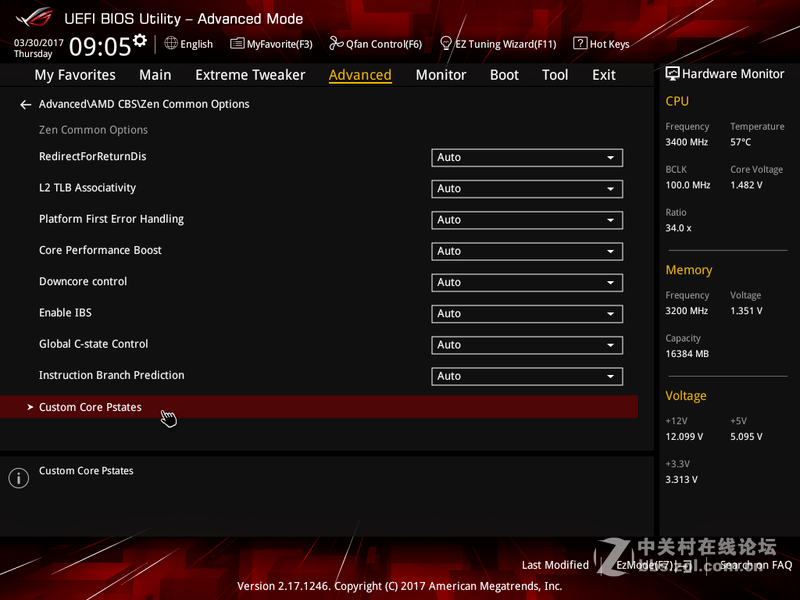Expand Custom Core Pstates submenu
Screen dimensions: 800x600
(x=319, y=407)
